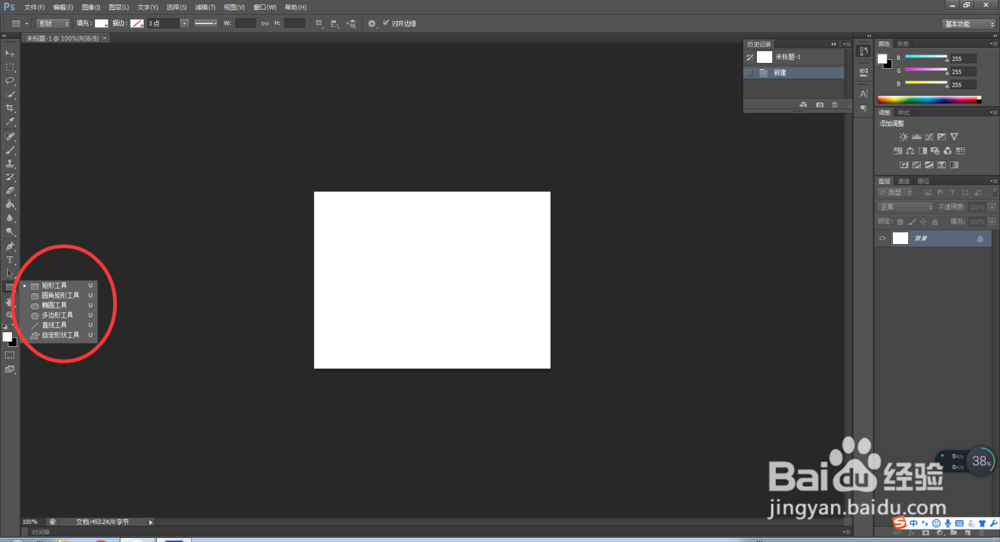This screenshot has height=542, width=1000.
Task: Toggle pixel layer filter icon
Action: click(x=927, y=193)
